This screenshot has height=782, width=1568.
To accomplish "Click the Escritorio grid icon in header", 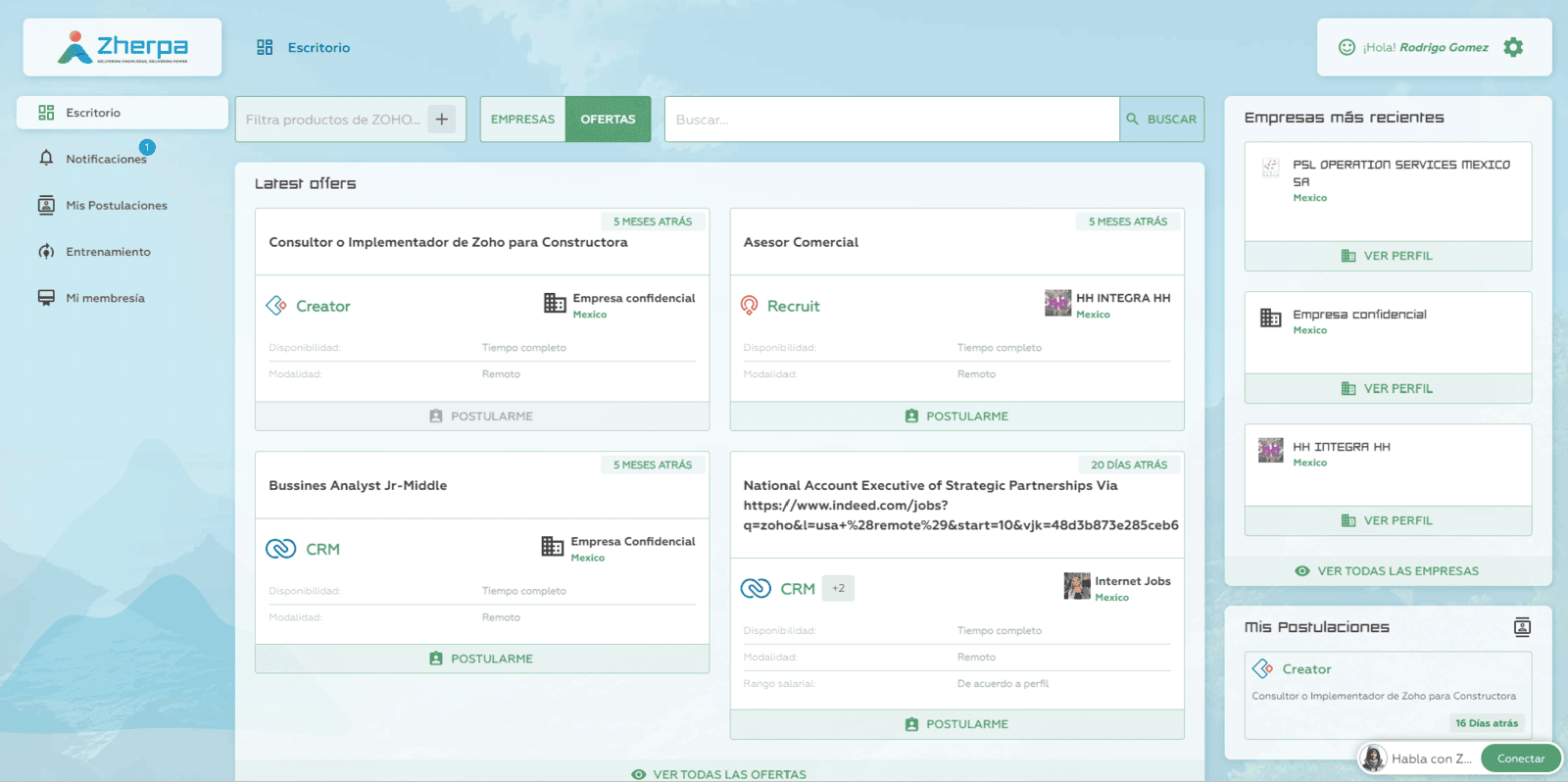I will (265, 47).
